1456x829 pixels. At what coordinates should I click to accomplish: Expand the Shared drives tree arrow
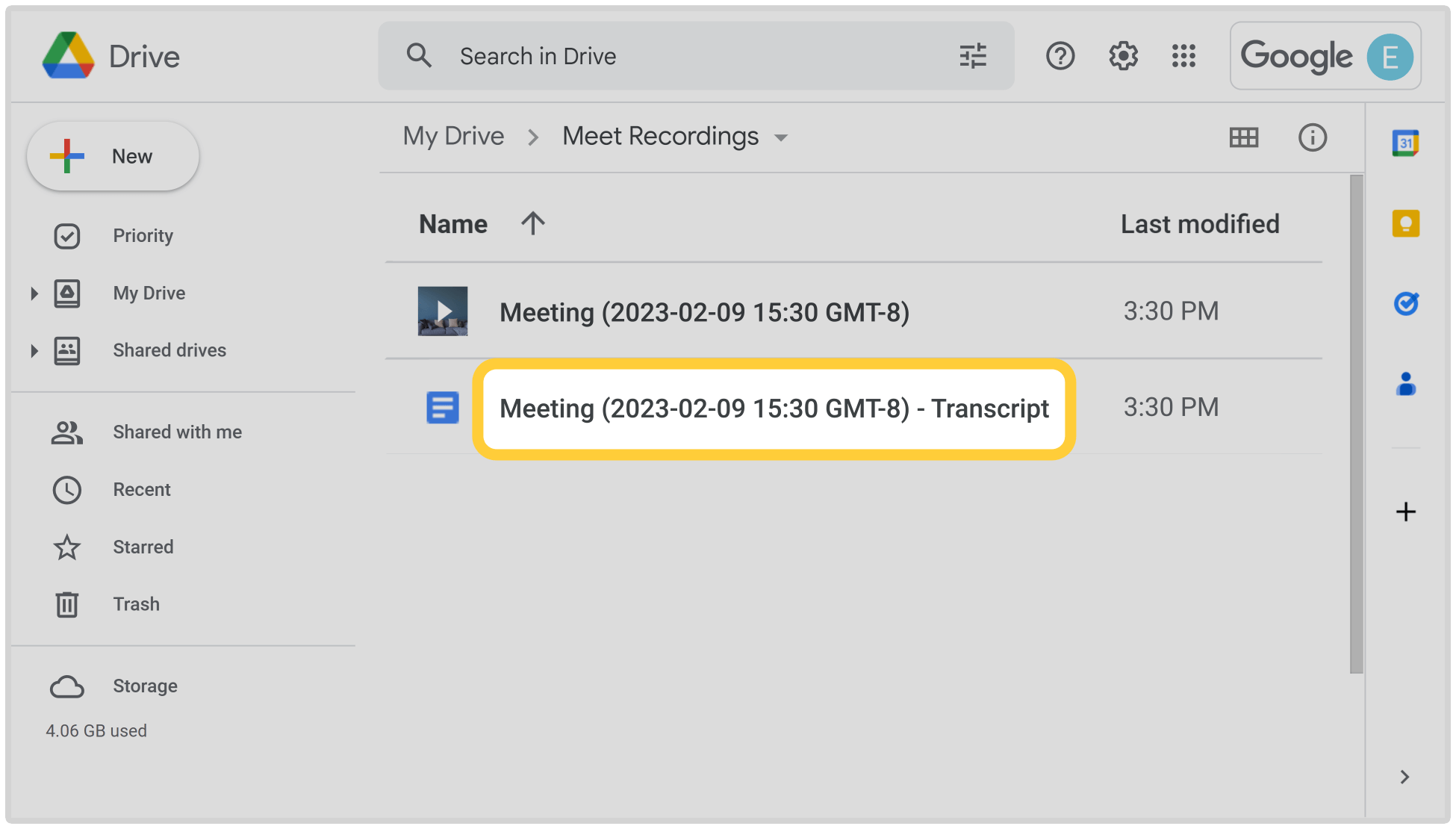tap(34, 351)
